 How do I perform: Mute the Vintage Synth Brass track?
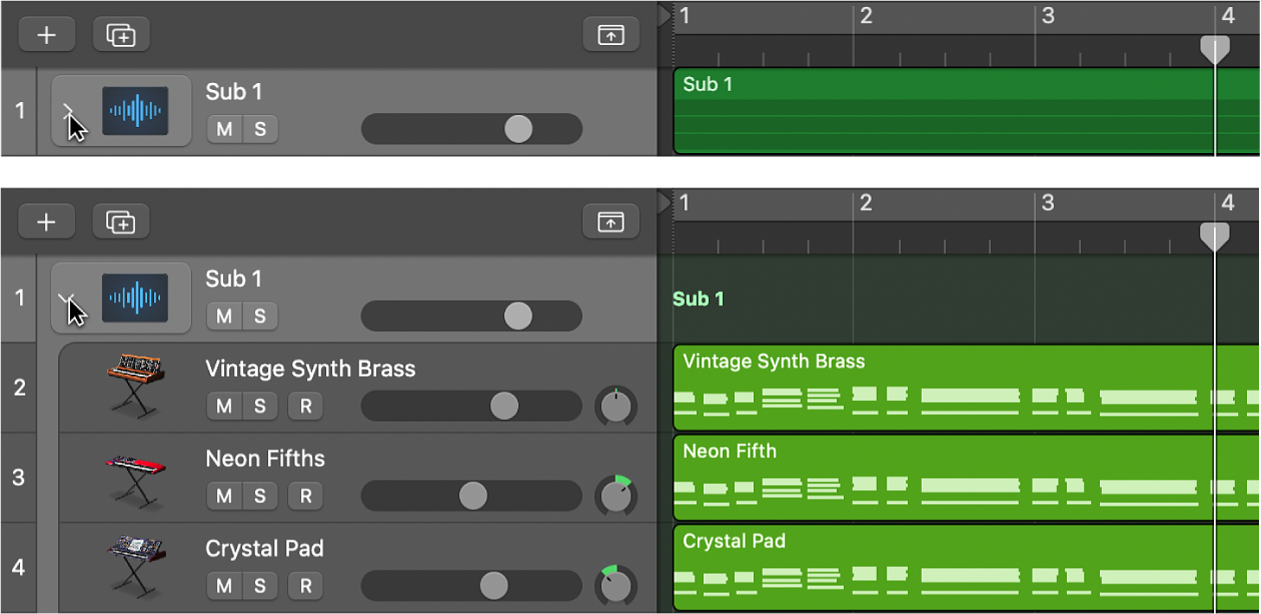tap(224, 406)
